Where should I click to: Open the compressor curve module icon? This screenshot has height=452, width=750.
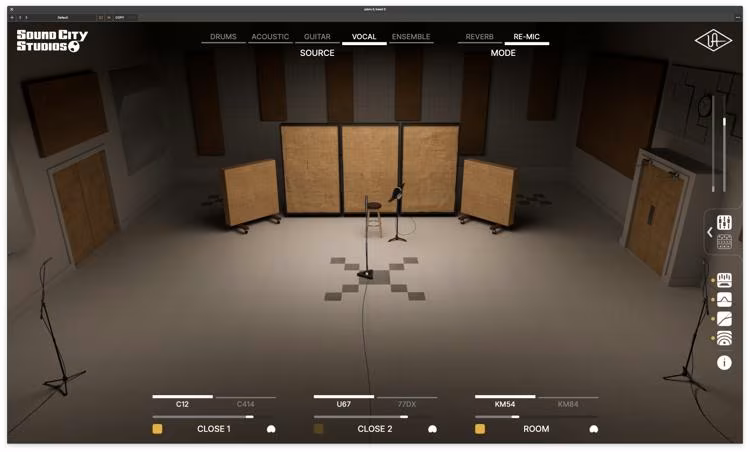[724, 319]
